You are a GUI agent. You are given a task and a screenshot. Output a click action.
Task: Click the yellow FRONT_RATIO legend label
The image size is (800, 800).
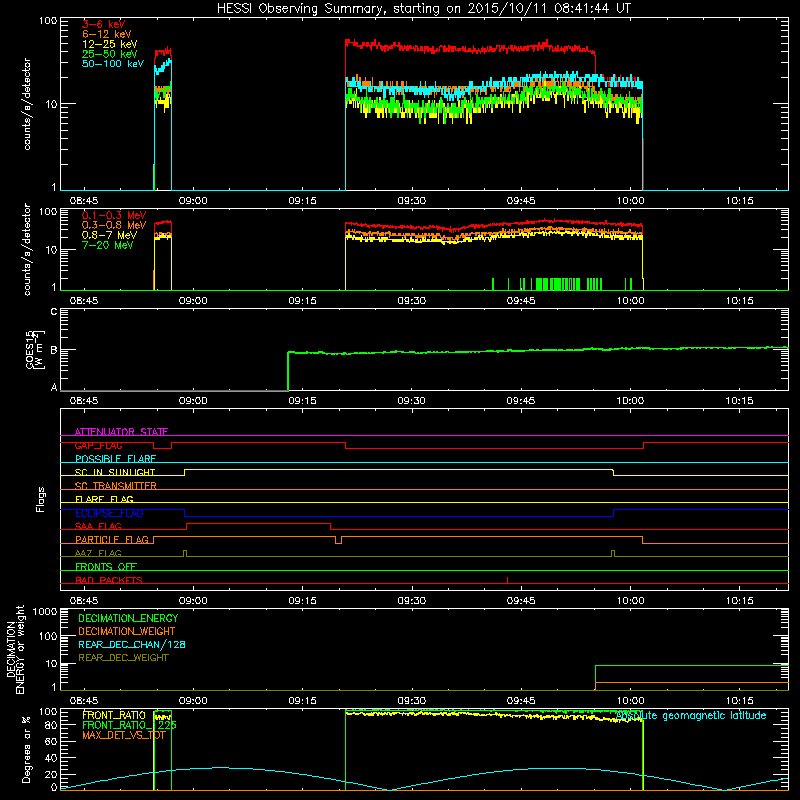(114, 715)
